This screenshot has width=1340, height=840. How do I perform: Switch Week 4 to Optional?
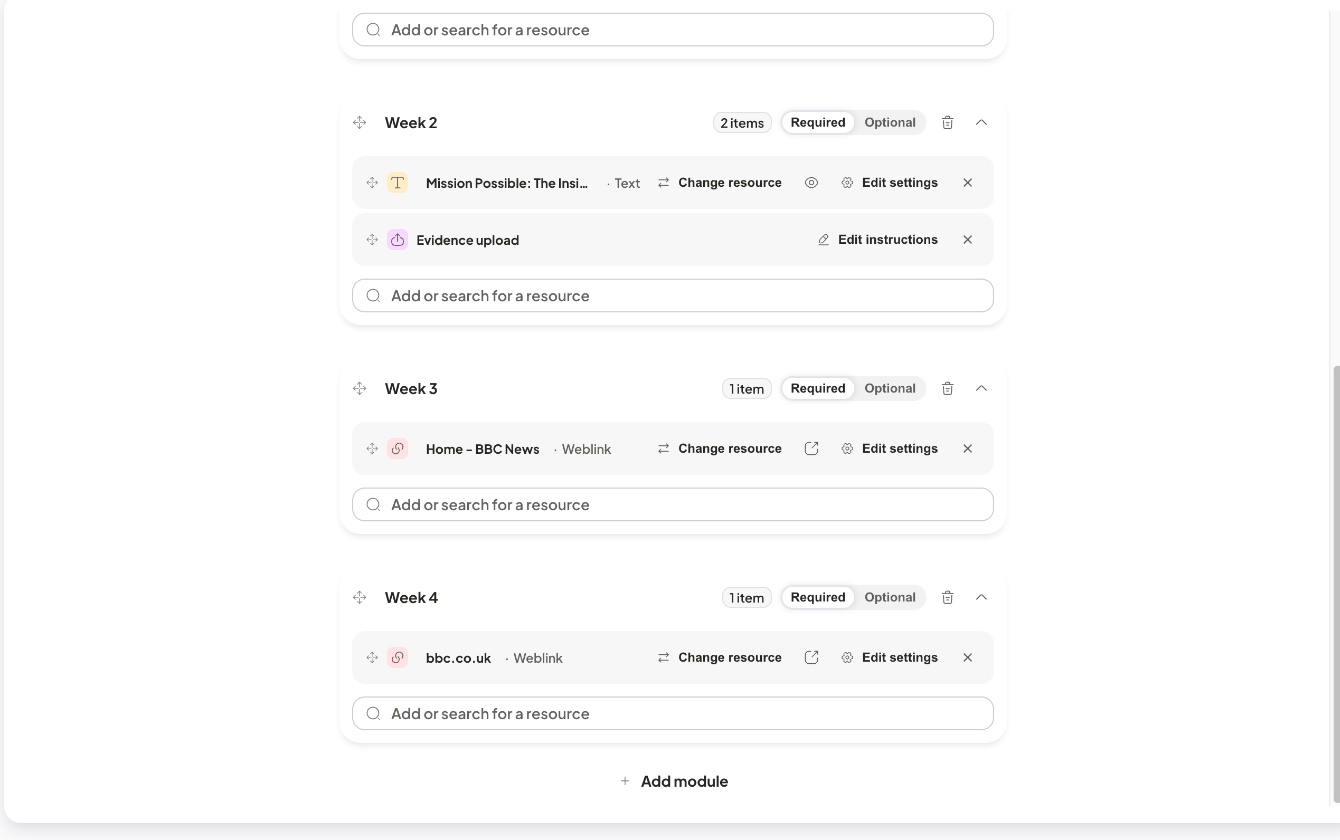coord(890,598)
